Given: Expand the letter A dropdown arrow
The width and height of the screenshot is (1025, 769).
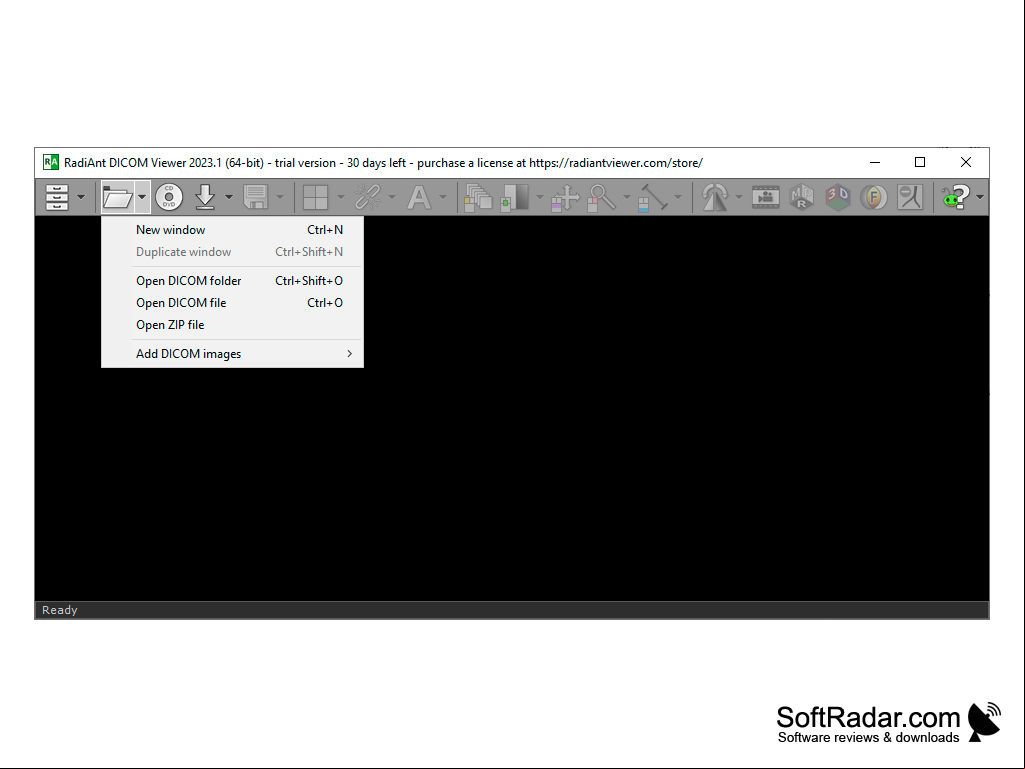Looking at the screenshot, I should [443, 197].
